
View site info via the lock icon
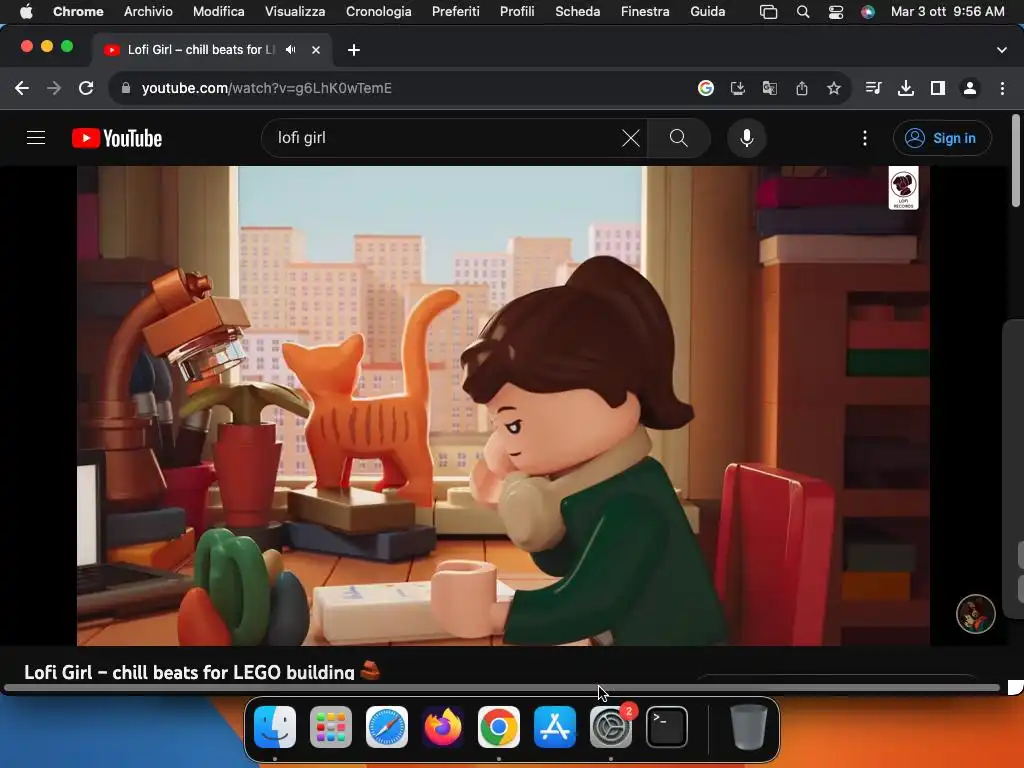pos(126,88)
